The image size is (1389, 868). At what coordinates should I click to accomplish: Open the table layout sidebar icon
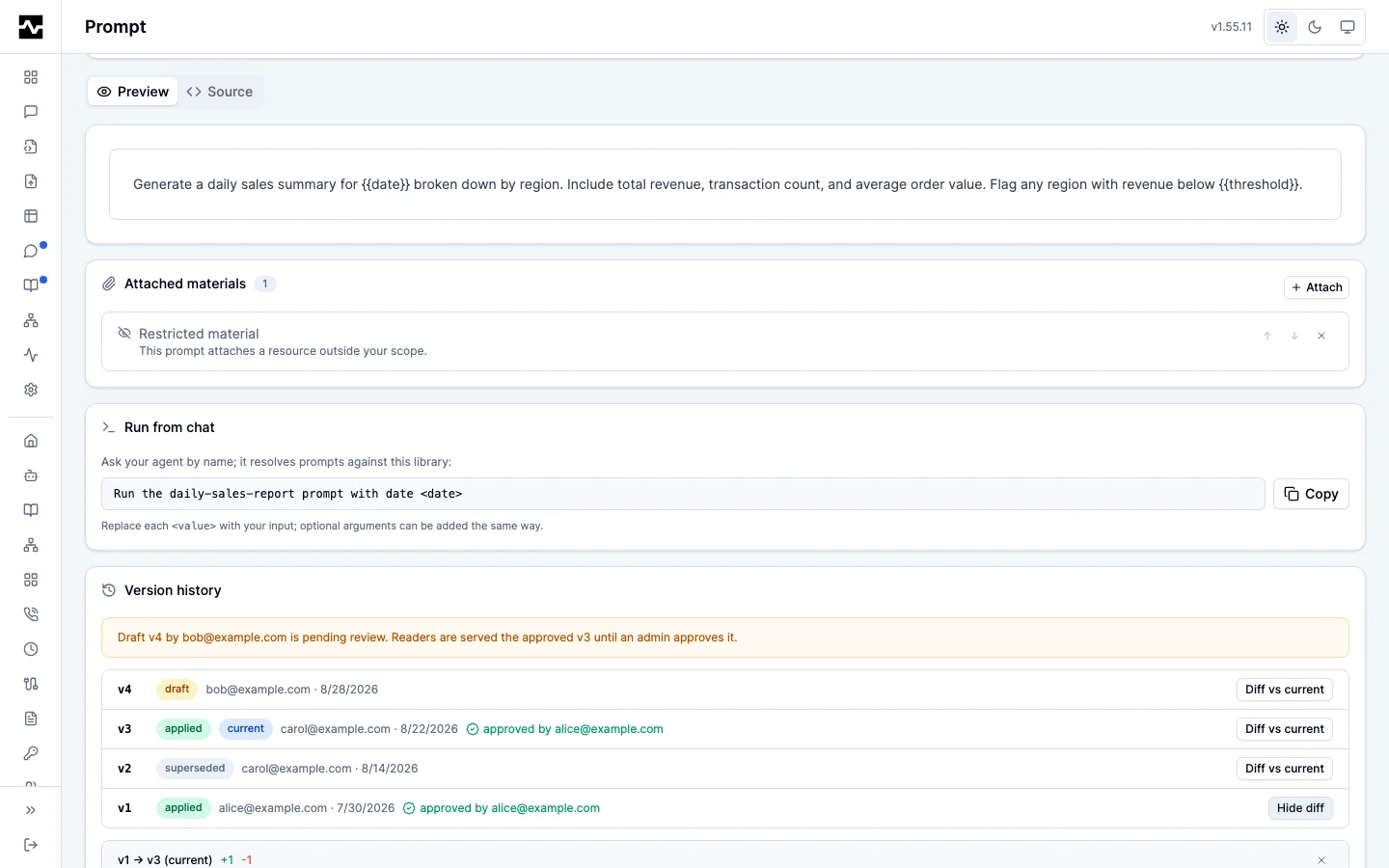(x=31, y=216)
